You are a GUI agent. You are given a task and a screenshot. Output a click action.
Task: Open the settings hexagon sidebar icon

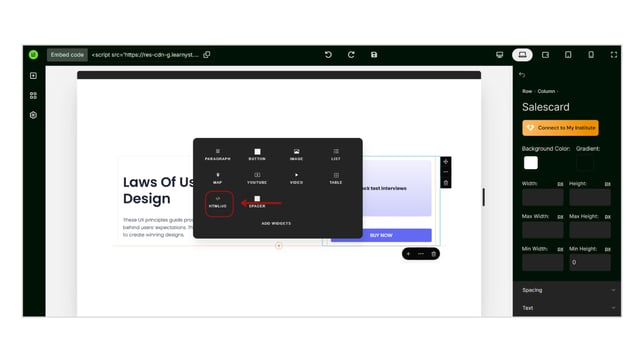33,115
